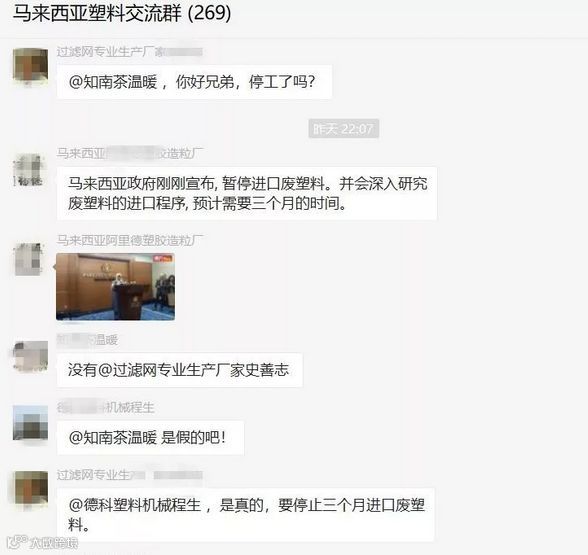The image size is (588, 555).
Task: Select the '是真的，要停止三个月' reply bubble
Action: click(246, 514)
